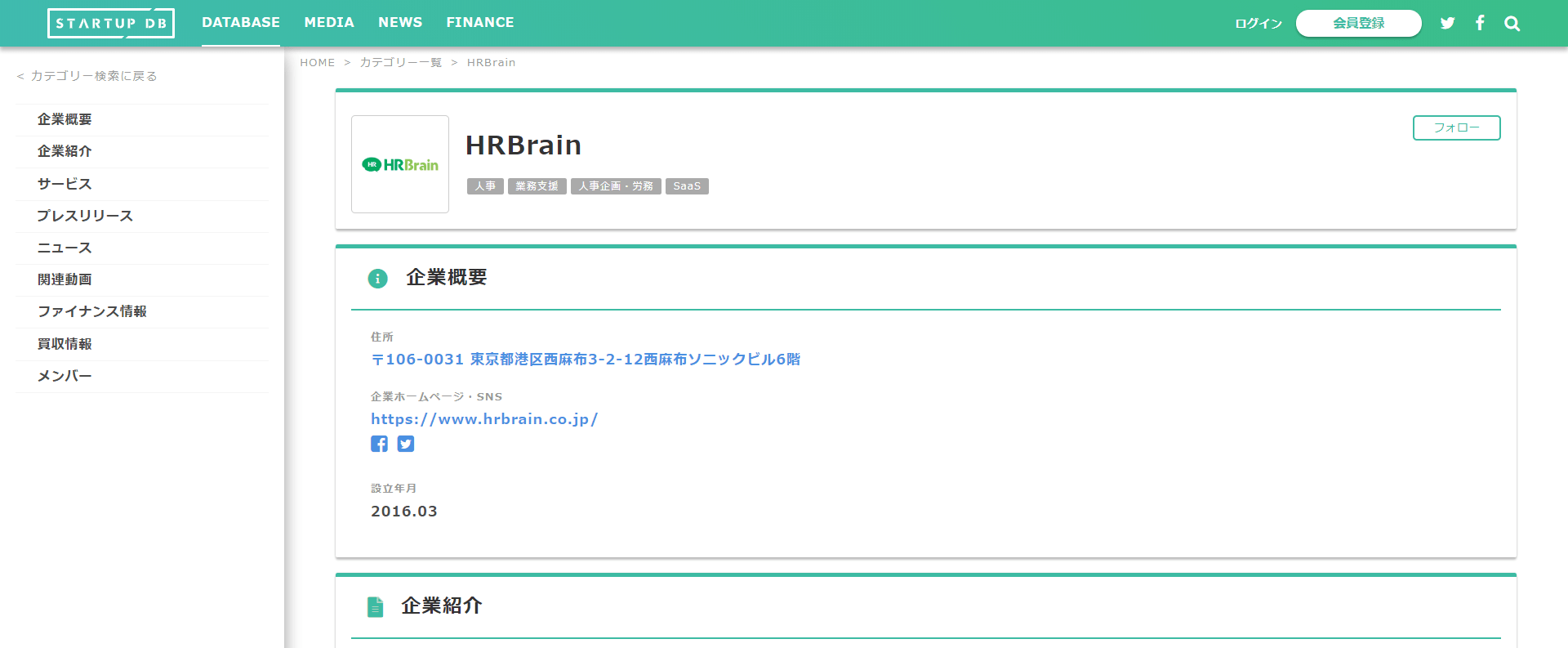This screenshot has width=1568, height=648.
Task: Click the 会員登録 button
Action: tap(1359, 23)
